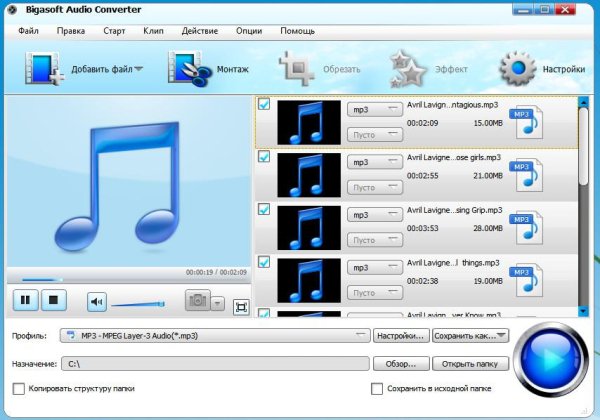
Task: Expand the Сохранить как dropdown button
Action: pyautogui.click(x=471, y=336)
